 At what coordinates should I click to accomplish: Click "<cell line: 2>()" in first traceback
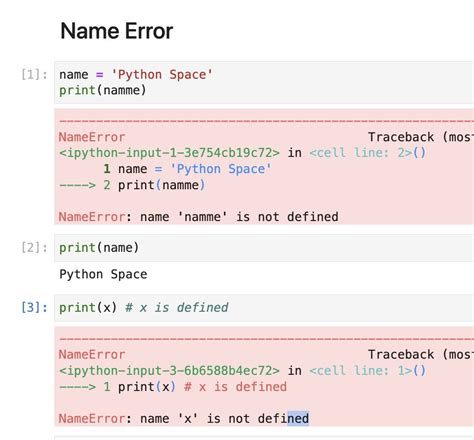[368, 153]
